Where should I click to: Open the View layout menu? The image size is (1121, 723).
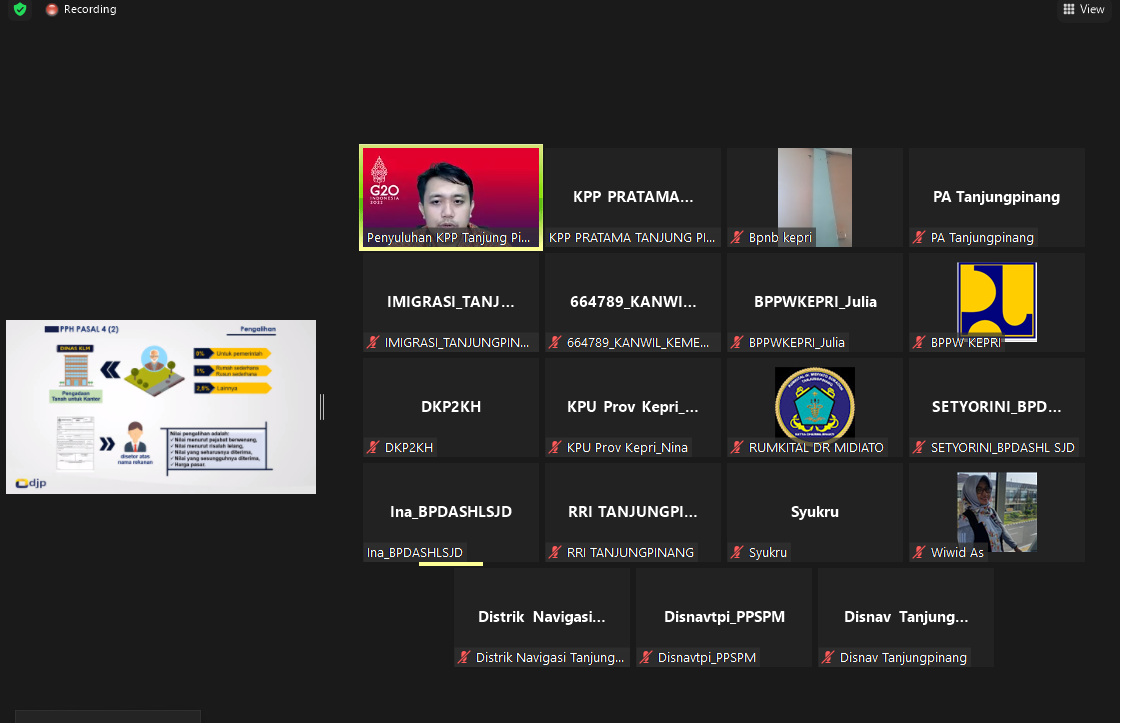tap(1084, 9)
